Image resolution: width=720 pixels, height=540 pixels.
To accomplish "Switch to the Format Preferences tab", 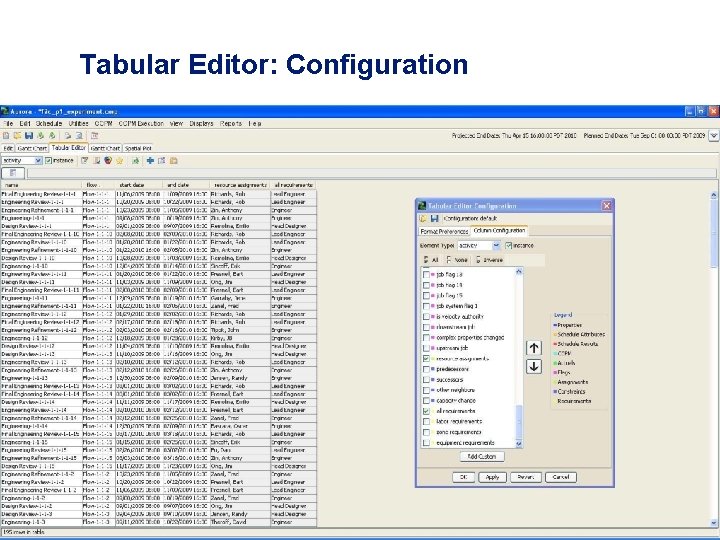I will pyautogui.click(x=444, y=231).
